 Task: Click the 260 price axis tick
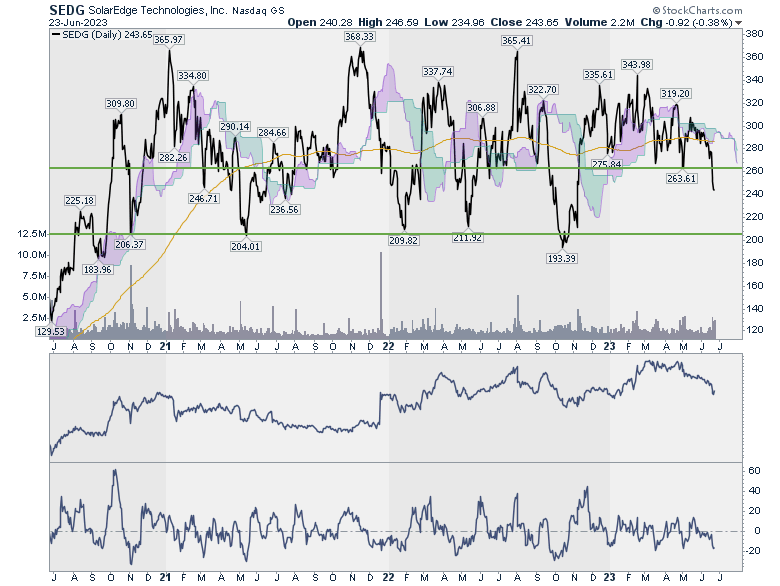[754, 170]
